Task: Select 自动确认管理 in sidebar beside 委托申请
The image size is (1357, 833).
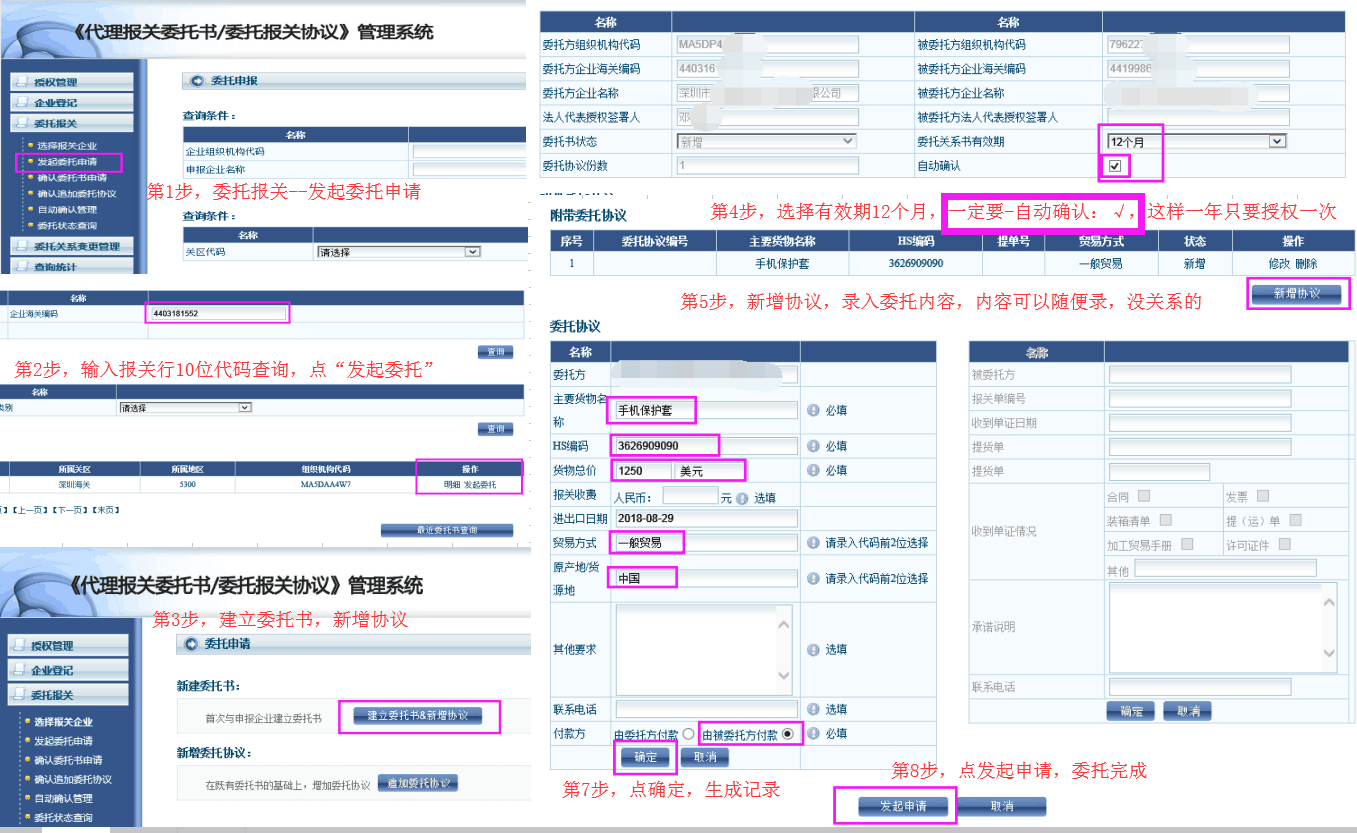Action: [x=63, y=798]
